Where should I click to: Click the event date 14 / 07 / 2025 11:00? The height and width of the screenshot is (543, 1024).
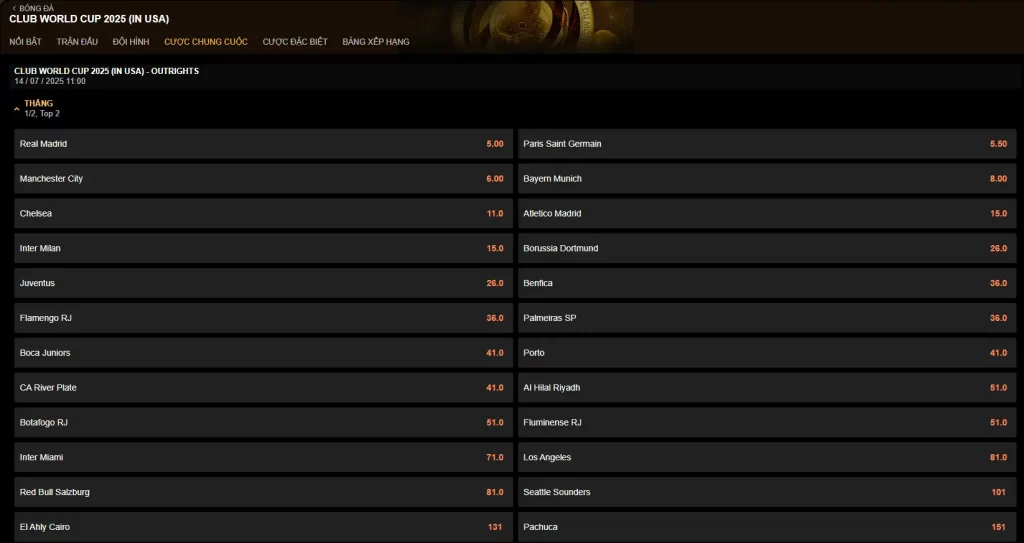click(50, 82)
